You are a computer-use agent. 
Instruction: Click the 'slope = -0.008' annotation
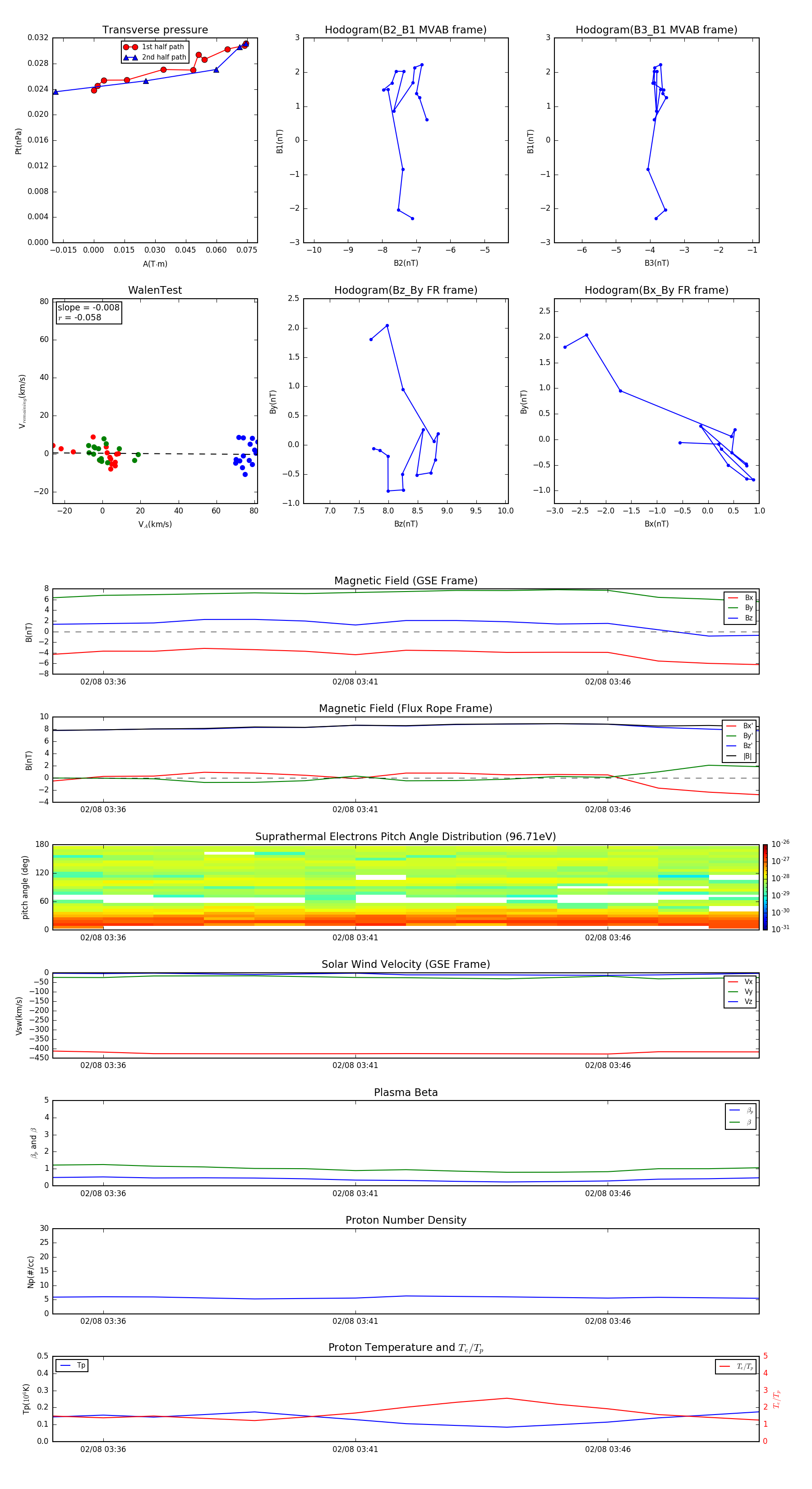tap(88, 308)
